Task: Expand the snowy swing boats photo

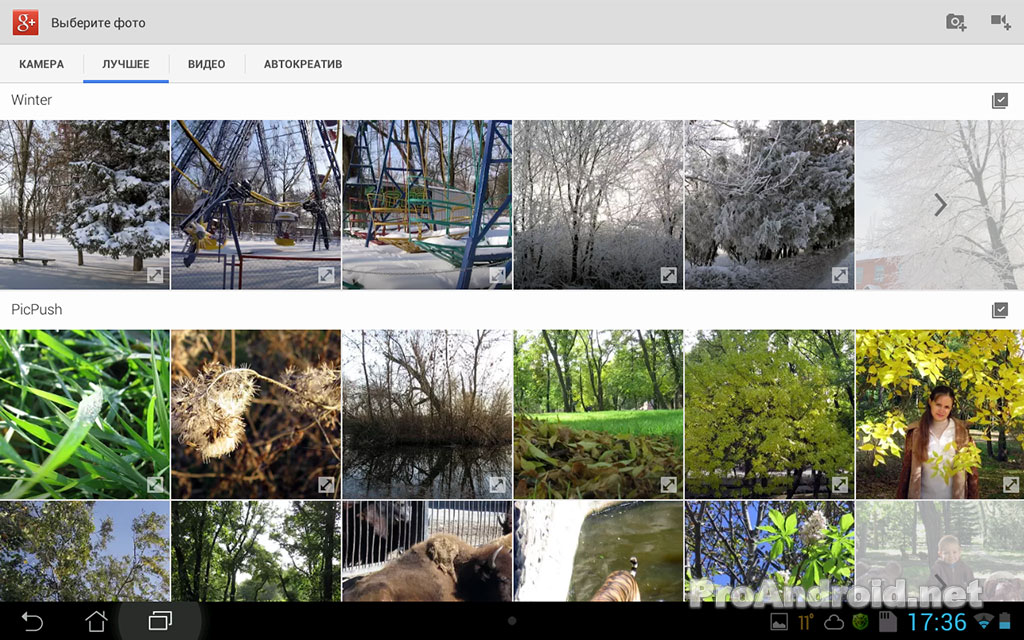Action: coord(497,275)
